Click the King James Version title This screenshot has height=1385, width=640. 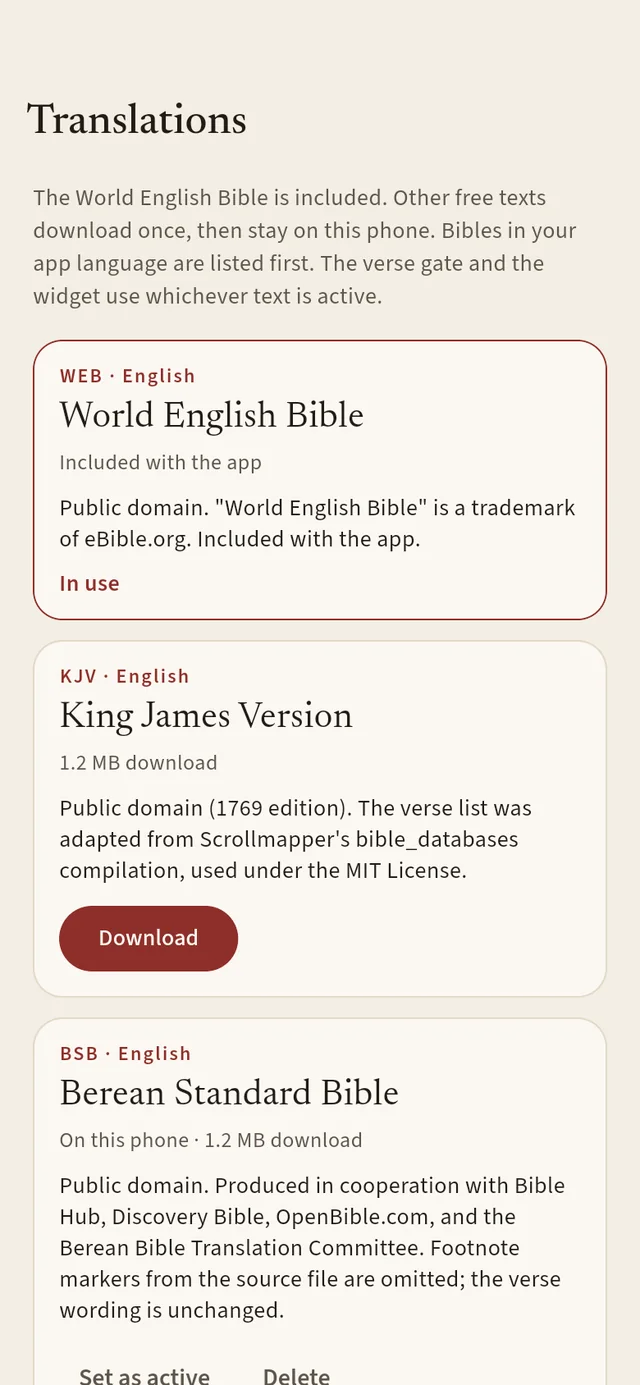(x=206, y=715)
